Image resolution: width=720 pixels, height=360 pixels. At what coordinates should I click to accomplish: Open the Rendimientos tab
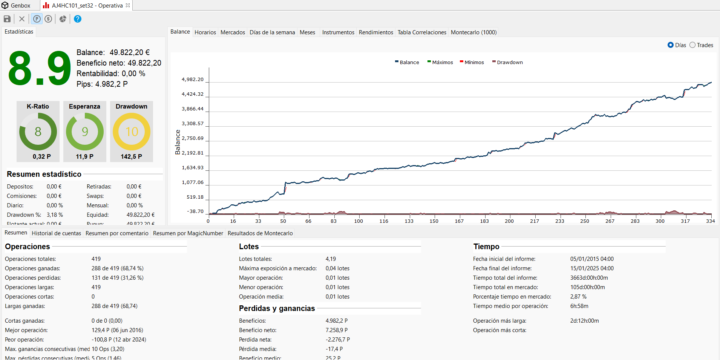[x=376, y=33]
